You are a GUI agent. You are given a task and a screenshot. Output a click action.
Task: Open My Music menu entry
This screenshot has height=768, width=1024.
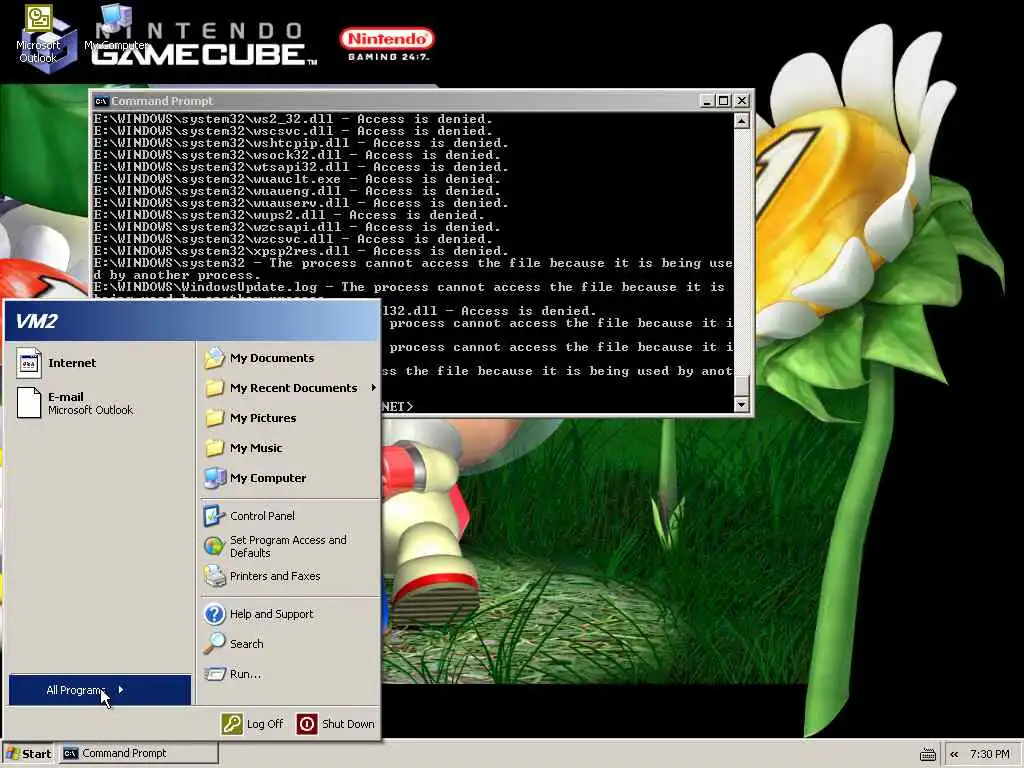[290, 448]
